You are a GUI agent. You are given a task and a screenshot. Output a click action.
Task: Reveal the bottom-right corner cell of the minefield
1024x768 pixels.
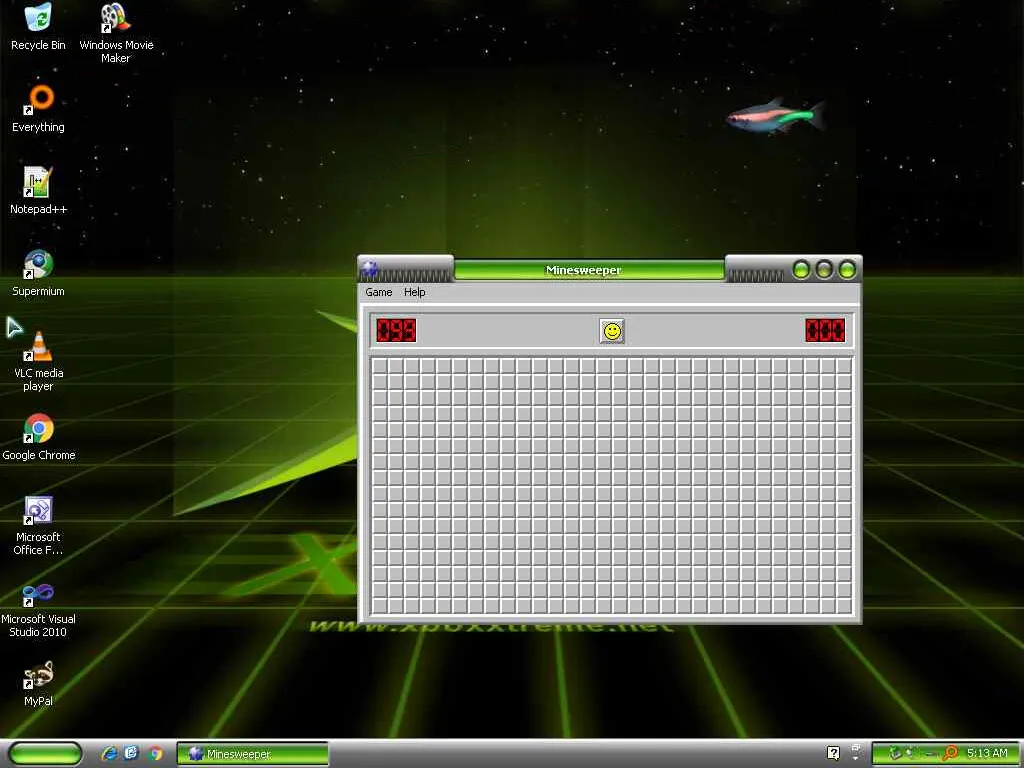point(844,606)
